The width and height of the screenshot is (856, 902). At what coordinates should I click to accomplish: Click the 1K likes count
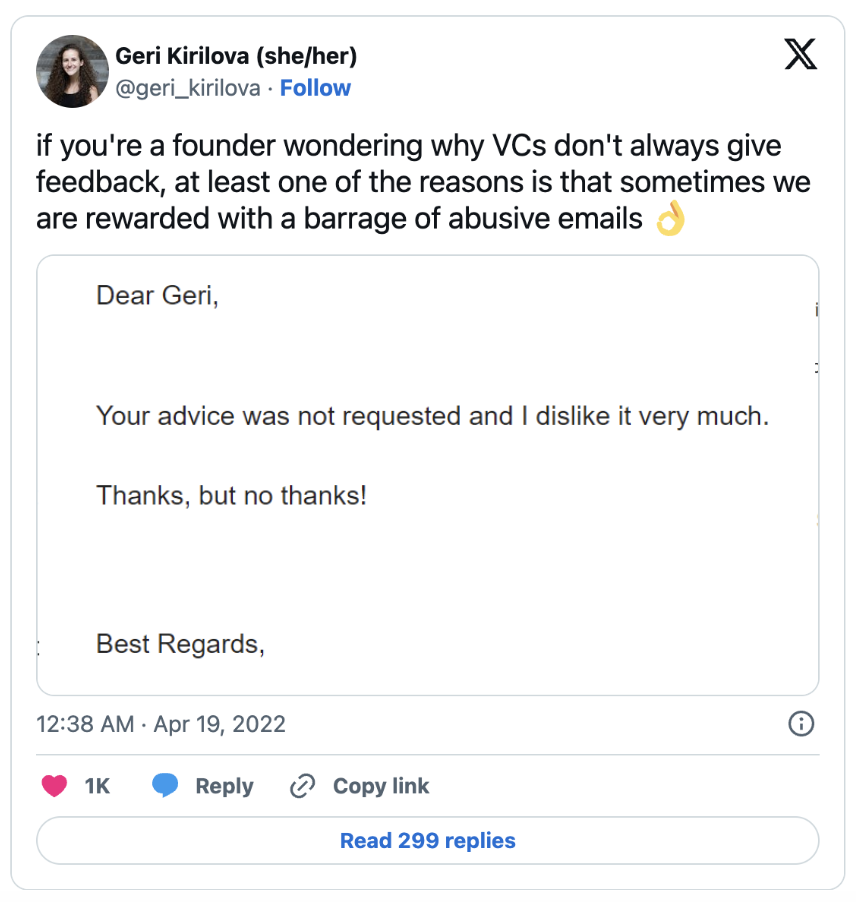click(x=97, y=786)
